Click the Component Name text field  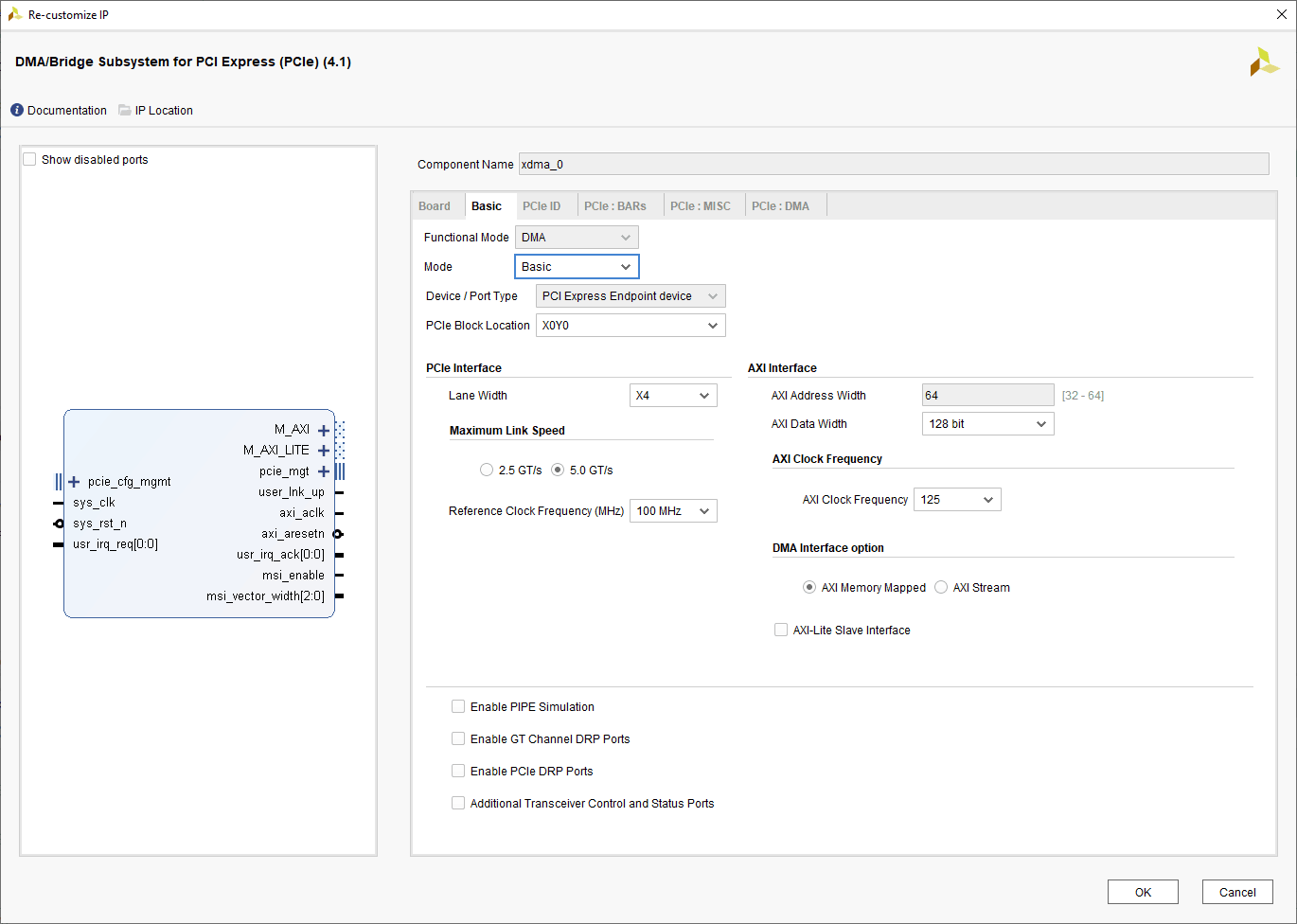pos(893,165)
